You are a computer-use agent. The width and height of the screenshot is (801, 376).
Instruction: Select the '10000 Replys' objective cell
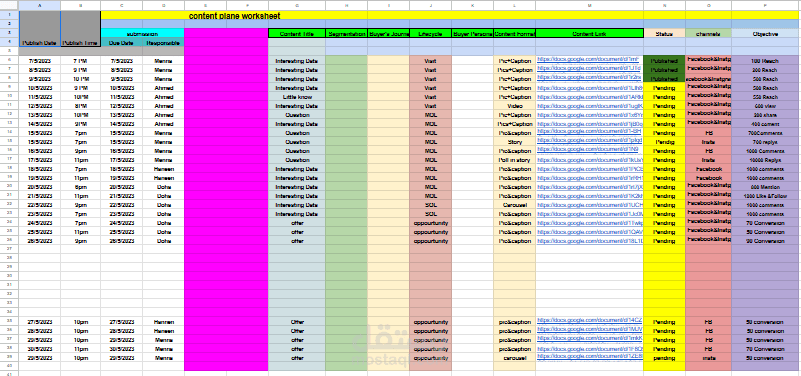pyautogui.click(x=766, y=160)
